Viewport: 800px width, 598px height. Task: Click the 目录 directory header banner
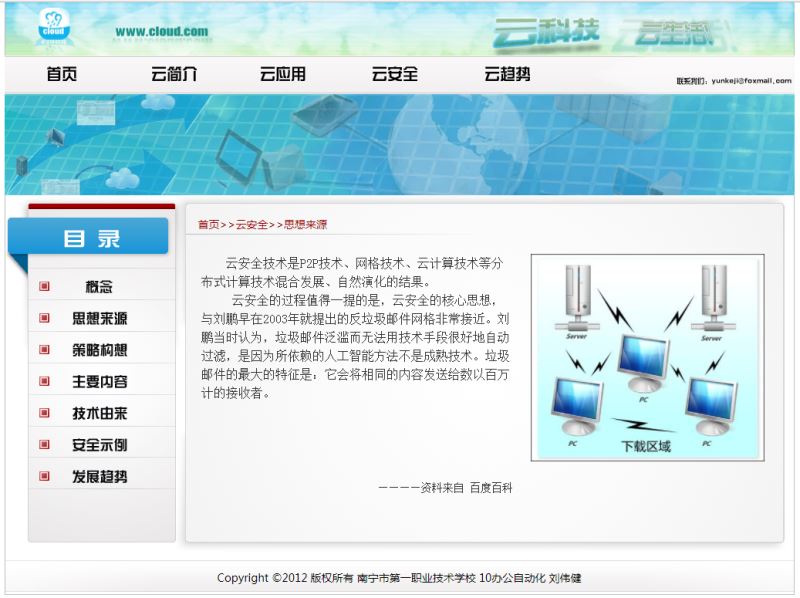click(x=88, y=237)
